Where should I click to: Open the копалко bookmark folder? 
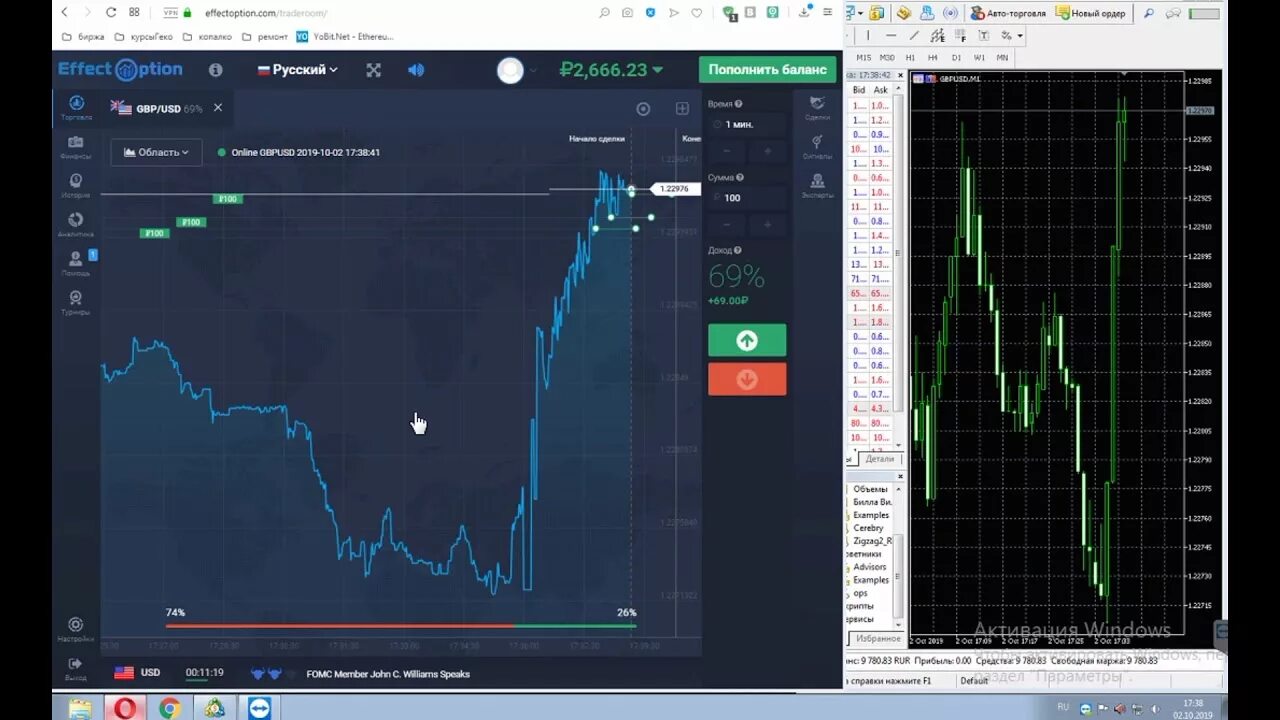click(208, 37)
